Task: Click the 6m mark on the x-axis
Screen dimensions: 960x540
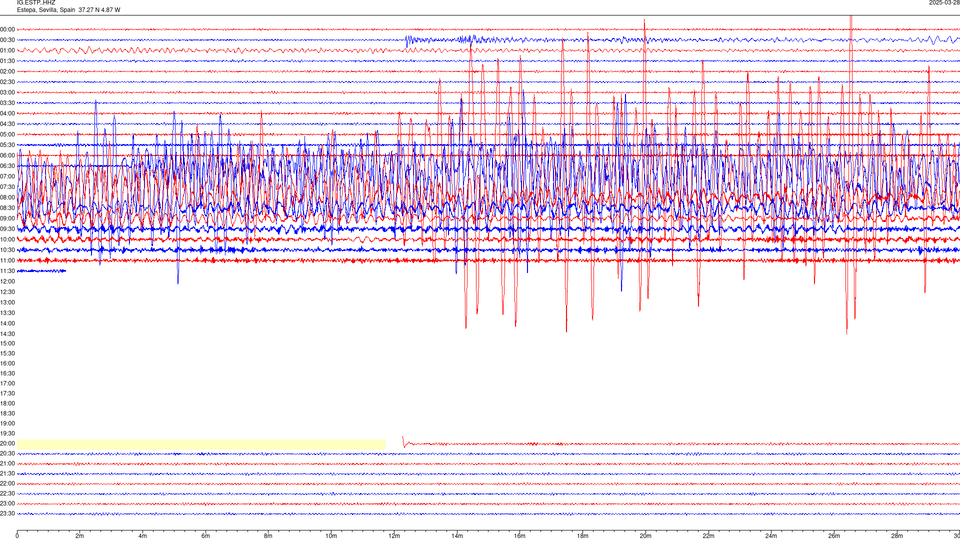Action: click(x=206, y=536)
